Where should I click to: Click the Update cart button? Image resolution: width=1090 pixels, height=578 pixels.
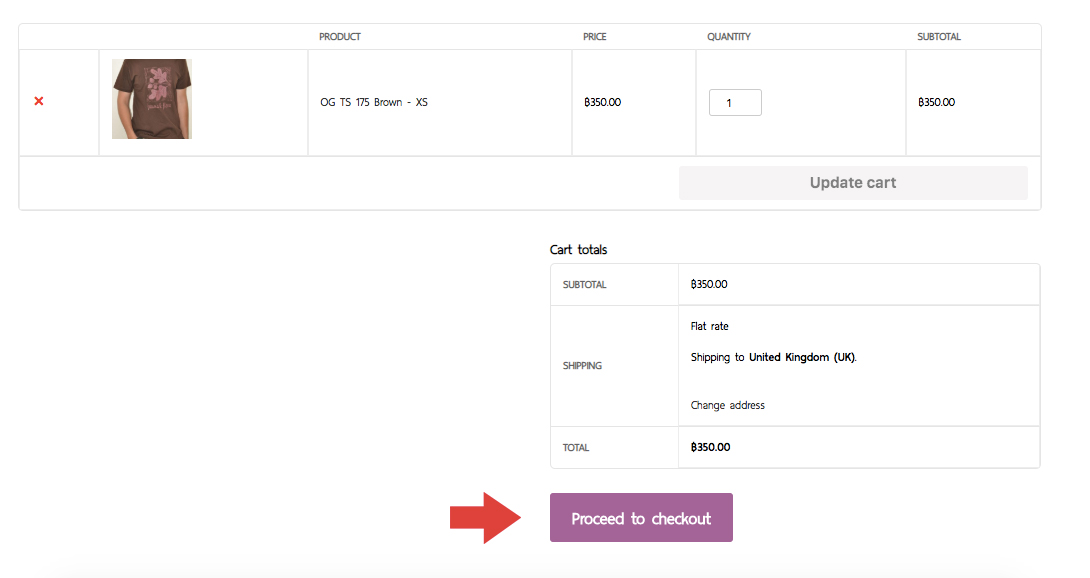click(853, 183)
